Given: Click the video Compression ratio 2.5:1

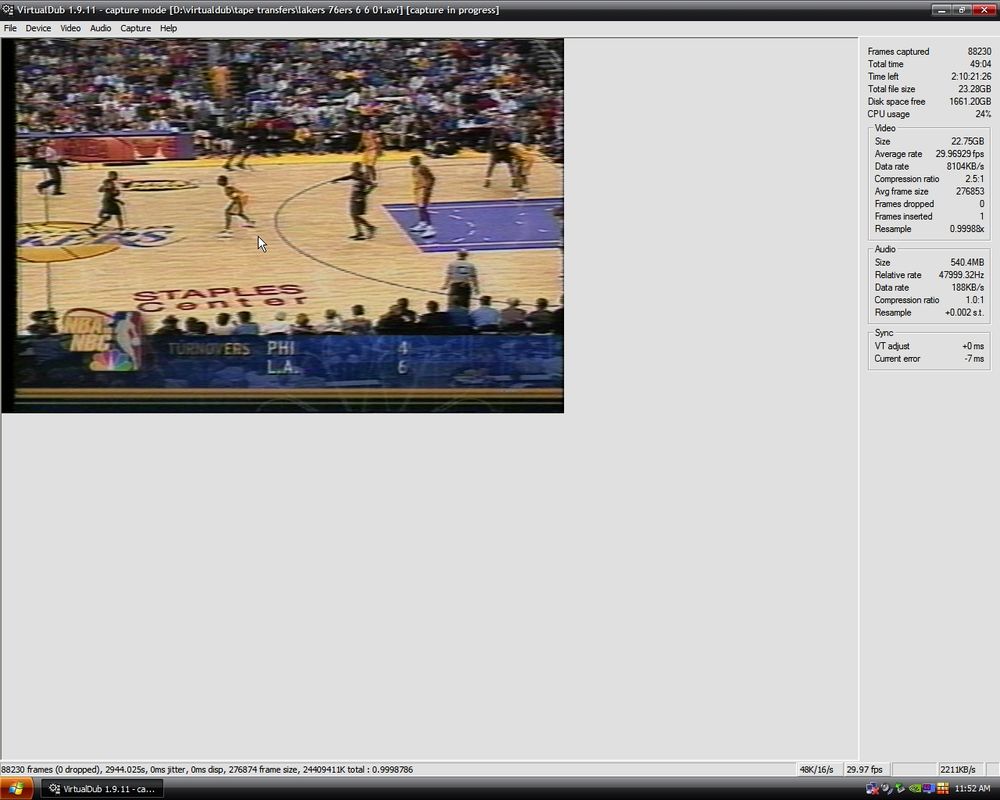Looking at the screenshot, I should pos(974,179).
